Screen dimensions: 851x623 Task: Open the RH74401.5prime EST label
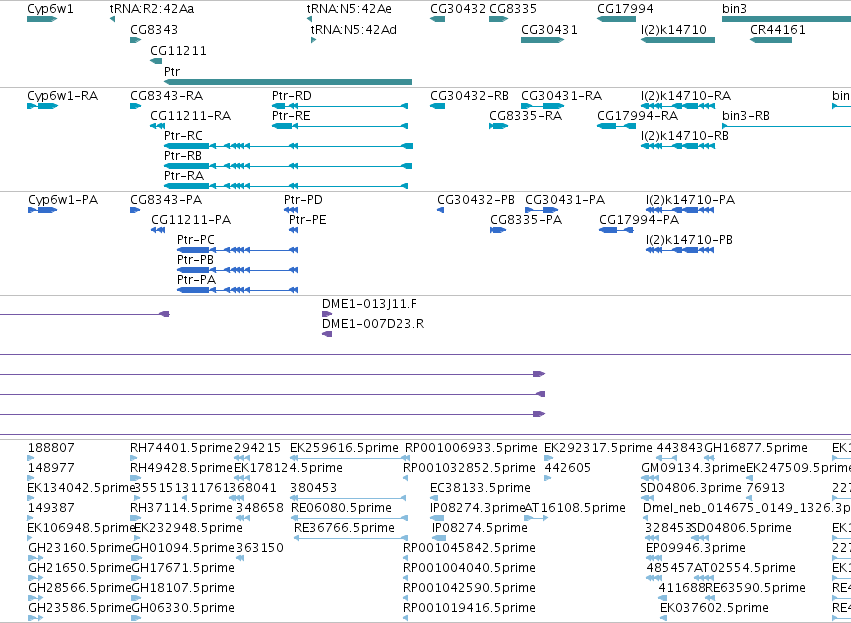coord(181,448)
